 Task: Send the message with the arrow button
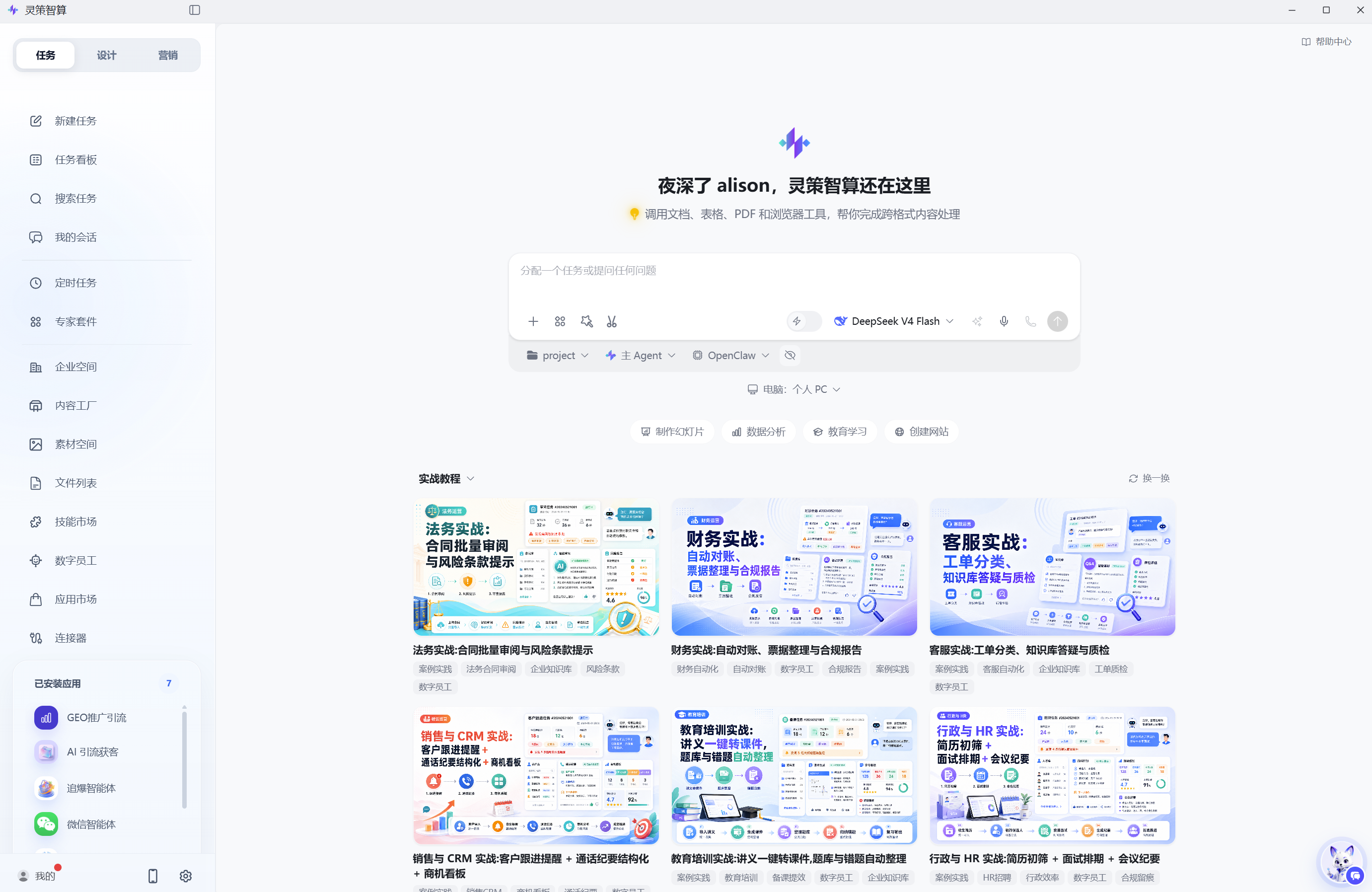1057,321
